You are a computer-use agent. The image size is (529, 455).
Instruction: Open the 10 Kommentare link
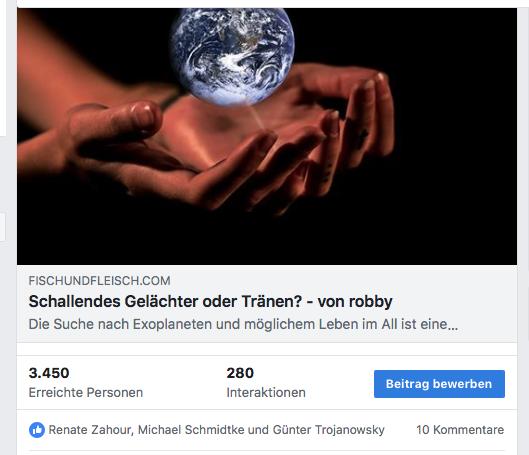pos(460,430)
